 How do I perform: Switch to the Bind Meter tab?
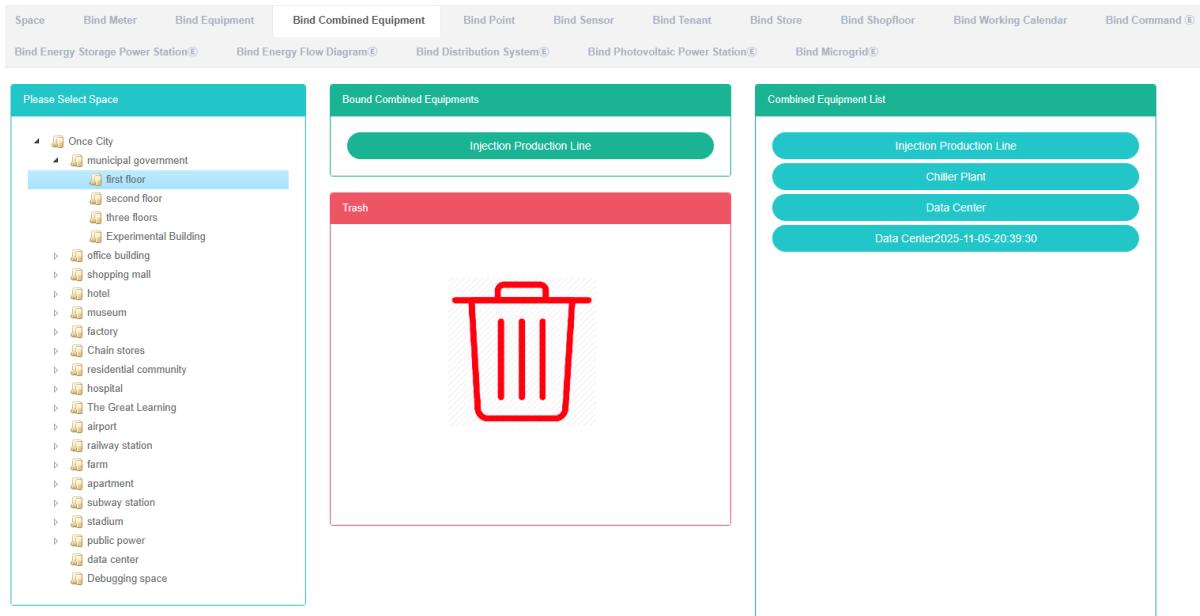[x=110, y=20]
